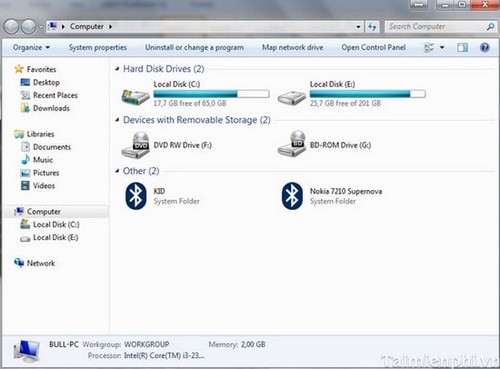Click the Network icon in sidebar

coord(19,263)
